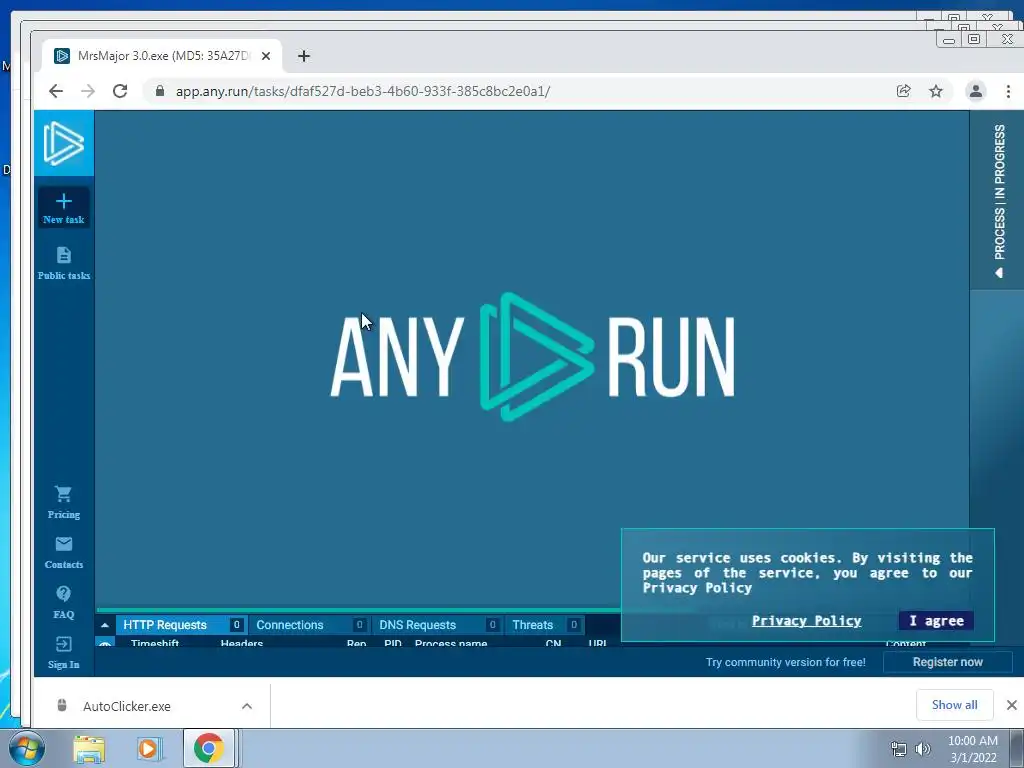Viewport: 1024px width, 768px height.
Task: Open Public tasks in the sidebar
Action: pos(63,263)
